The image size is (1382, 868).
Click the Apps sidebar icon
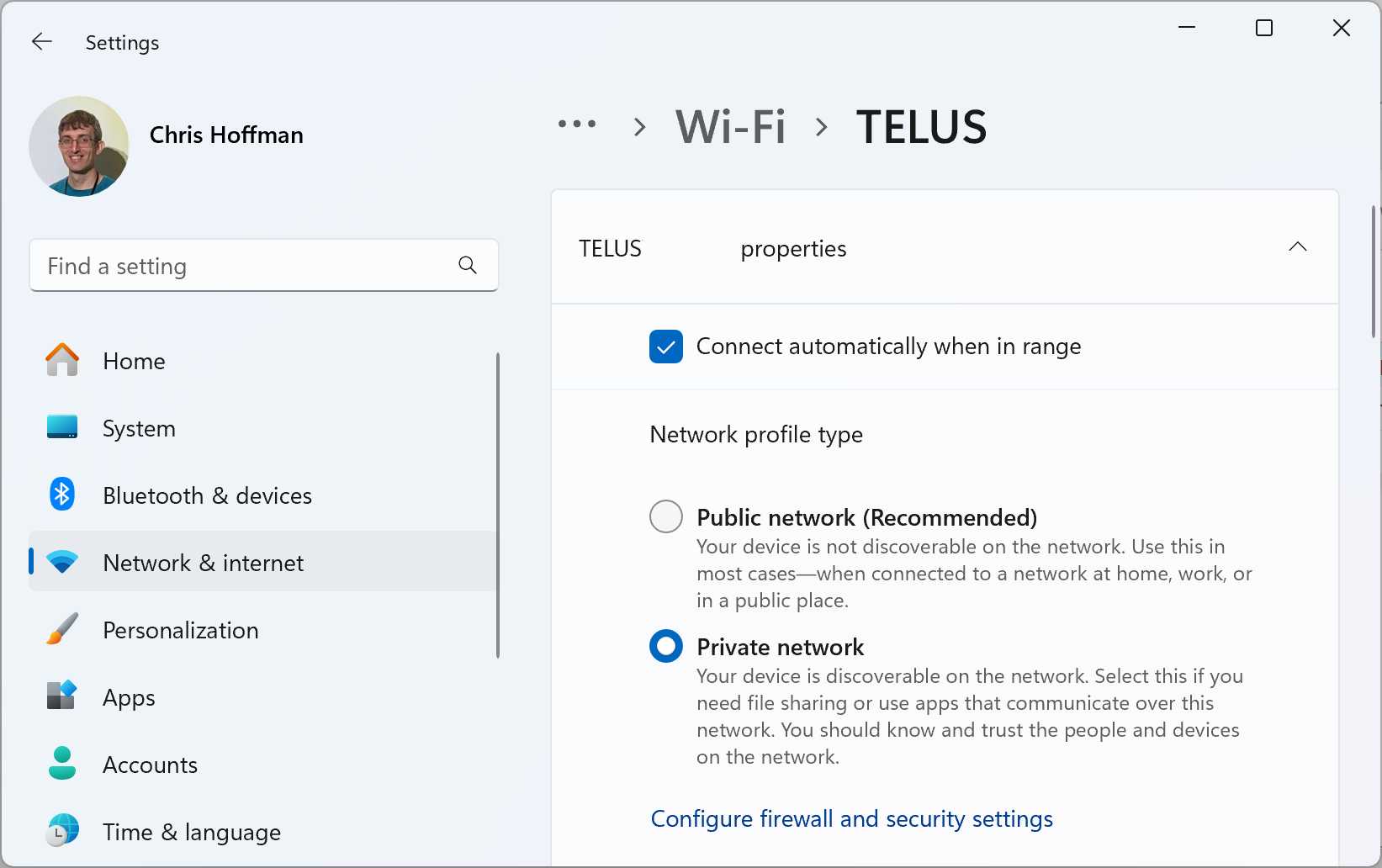61,696
